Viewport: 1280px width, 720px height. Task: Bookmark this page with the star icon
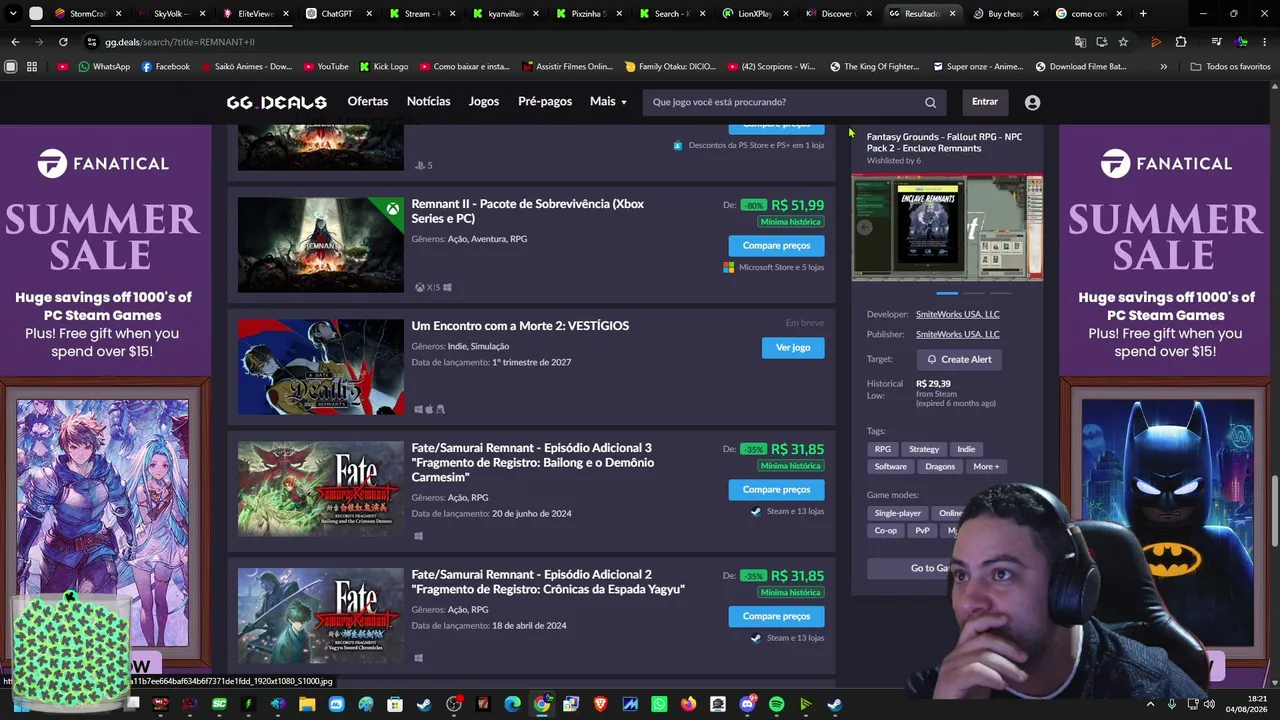(x=1123, y=42)
